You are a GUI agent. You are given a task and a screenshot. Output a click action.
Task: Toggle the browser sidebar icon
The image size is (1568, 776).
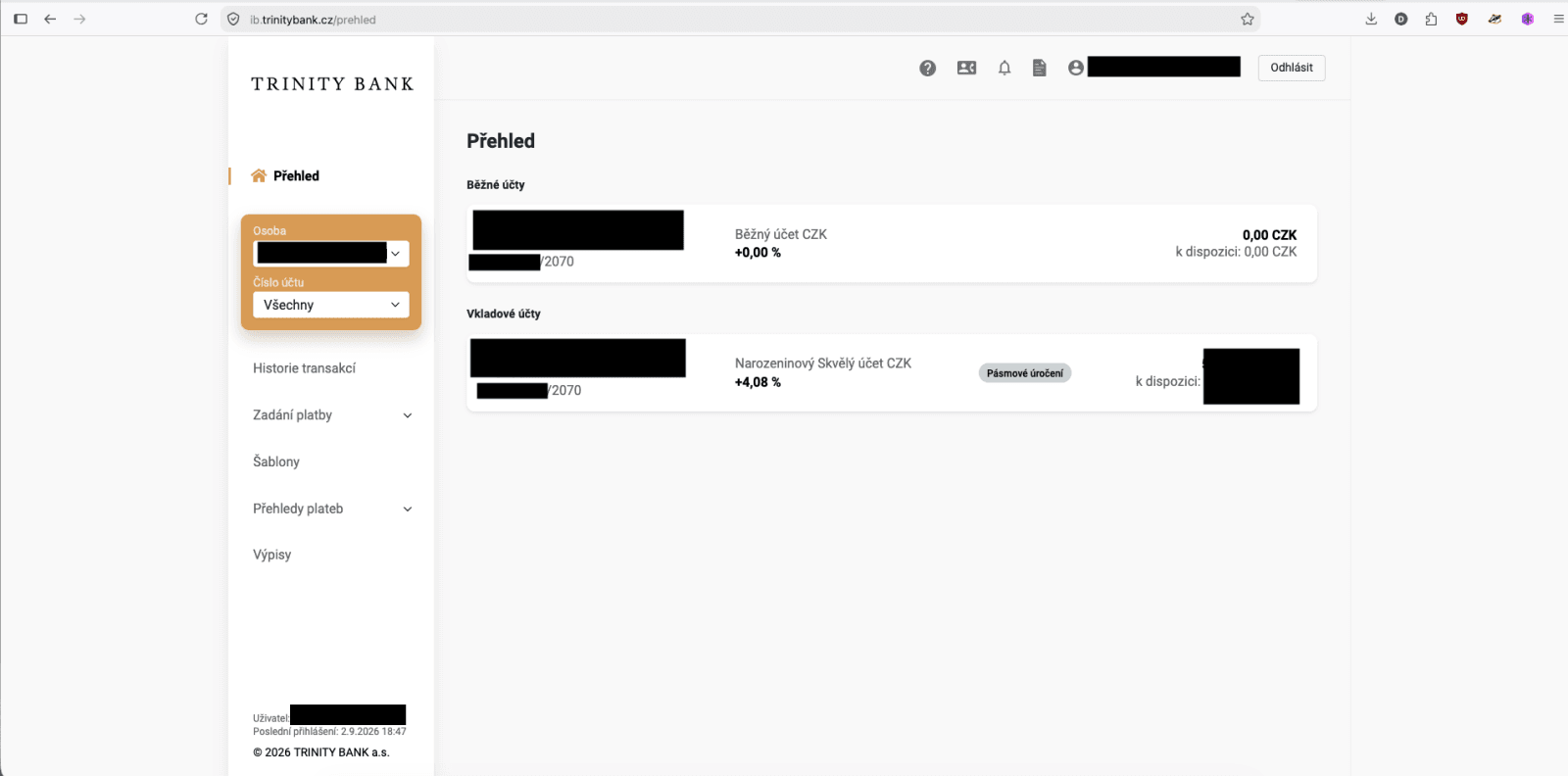click(21, 19)
